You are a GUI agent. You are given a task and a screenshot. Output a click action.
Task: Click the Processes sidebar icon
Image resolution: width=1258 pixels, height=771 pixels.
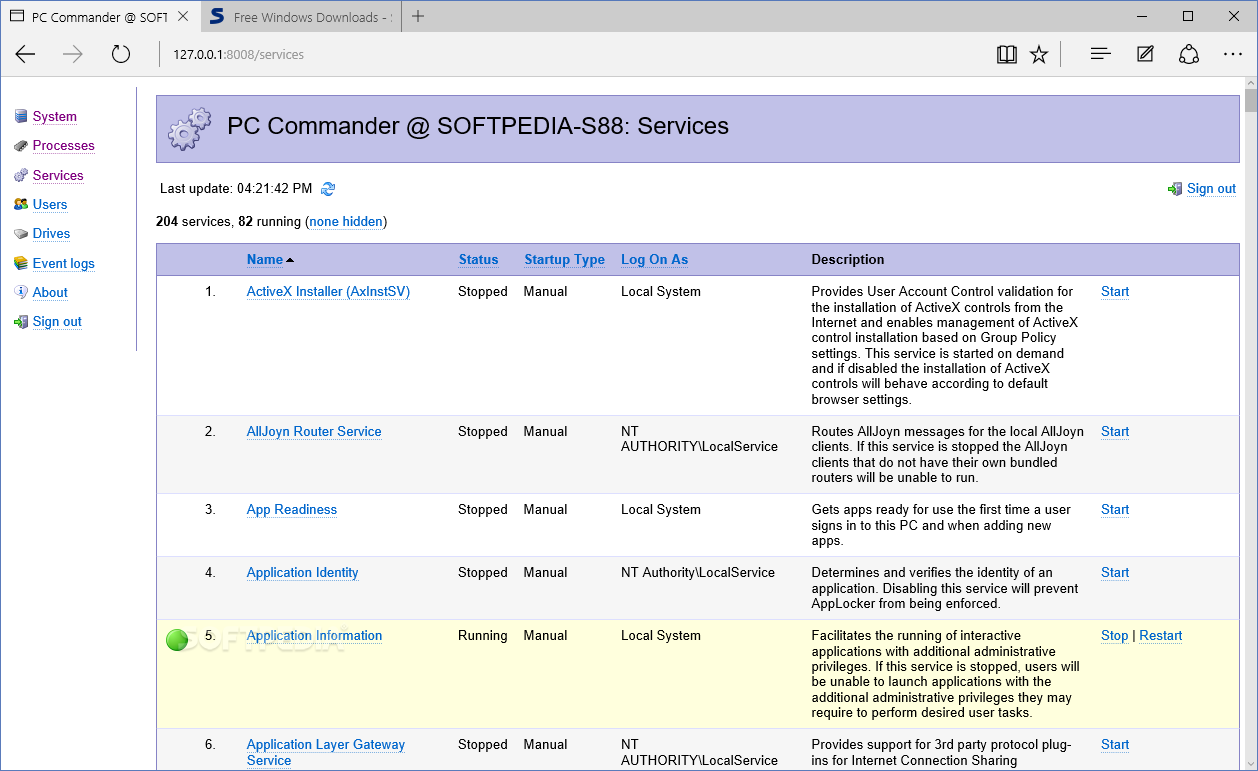click(21, 146)
